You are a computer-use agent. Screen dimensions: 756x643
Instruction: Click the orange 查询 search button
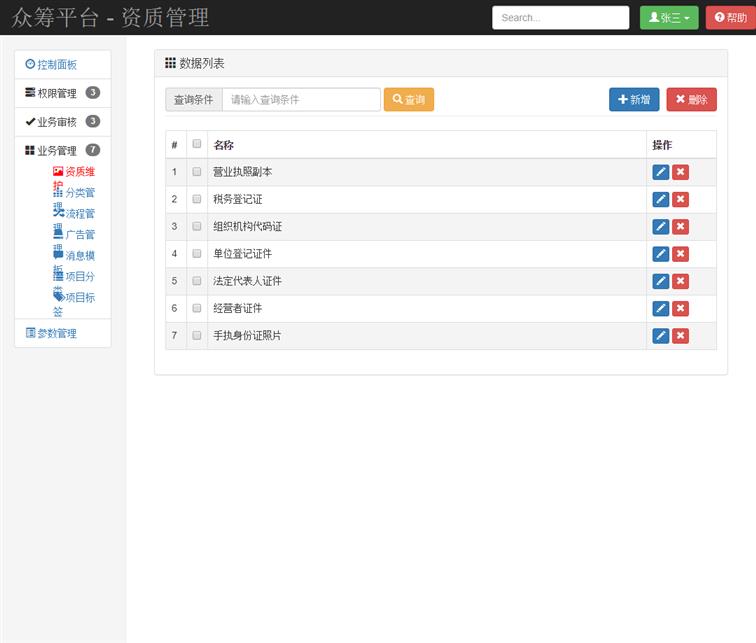coord(409,100)
